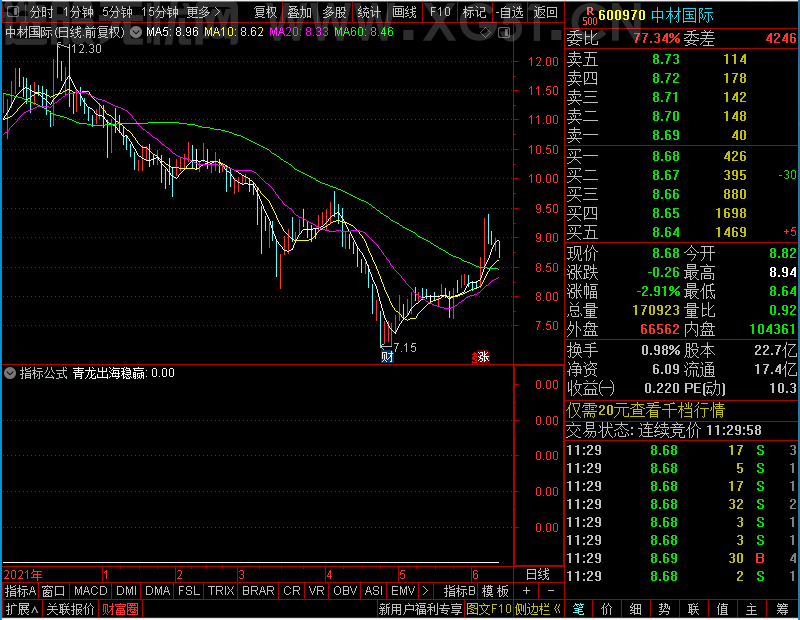Screen dimensions: 800x620
Task: Remove from watchlist via -自选
Action: [x=510, y=12]
